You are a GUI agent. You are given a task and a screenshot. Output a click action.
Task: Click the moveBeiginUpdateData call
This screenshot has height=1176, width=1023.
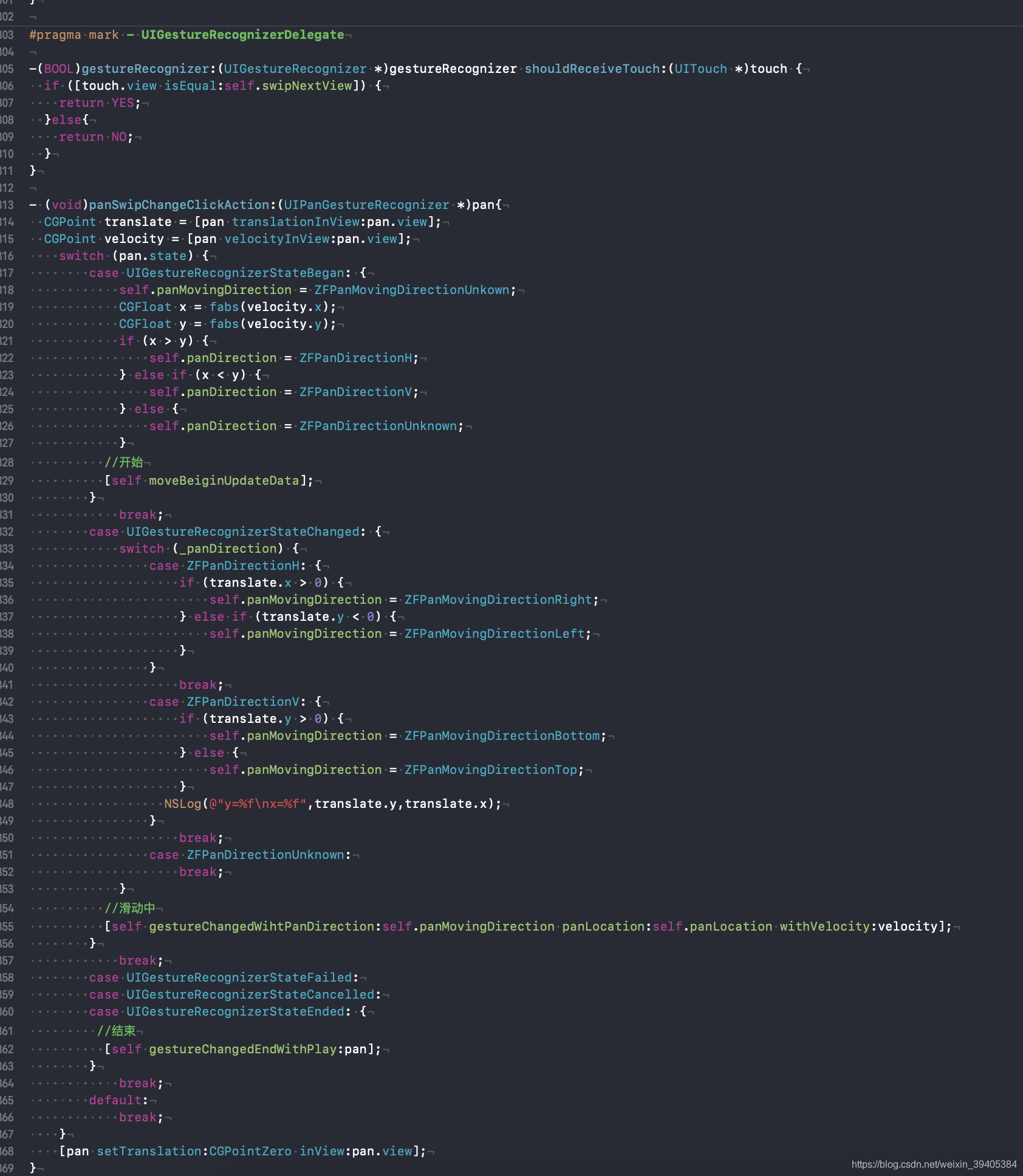click(x=209, y=480)
